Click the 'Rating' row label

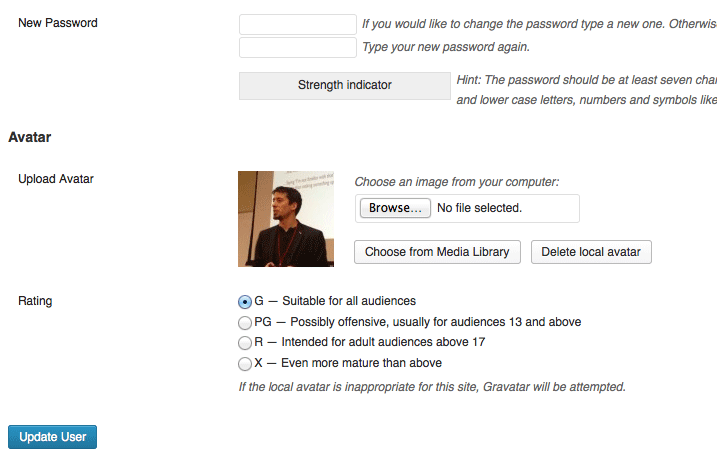[x=35, y=301]
